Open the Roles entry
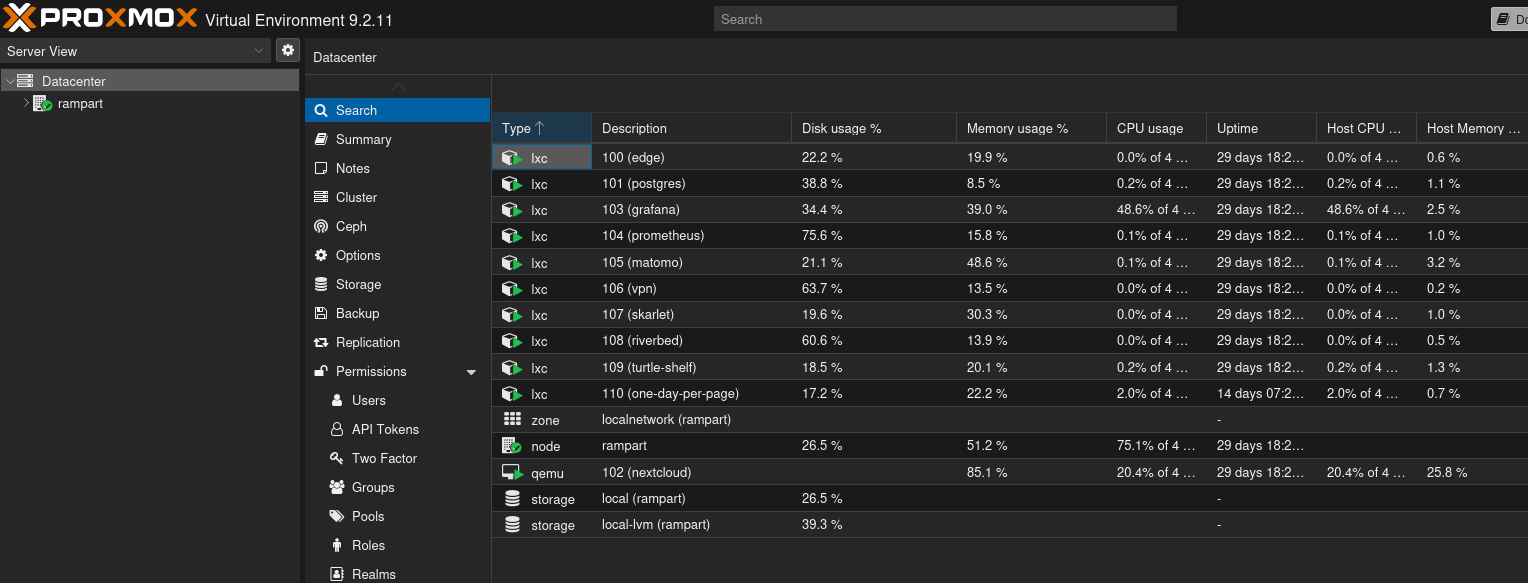 click(397, 545)
